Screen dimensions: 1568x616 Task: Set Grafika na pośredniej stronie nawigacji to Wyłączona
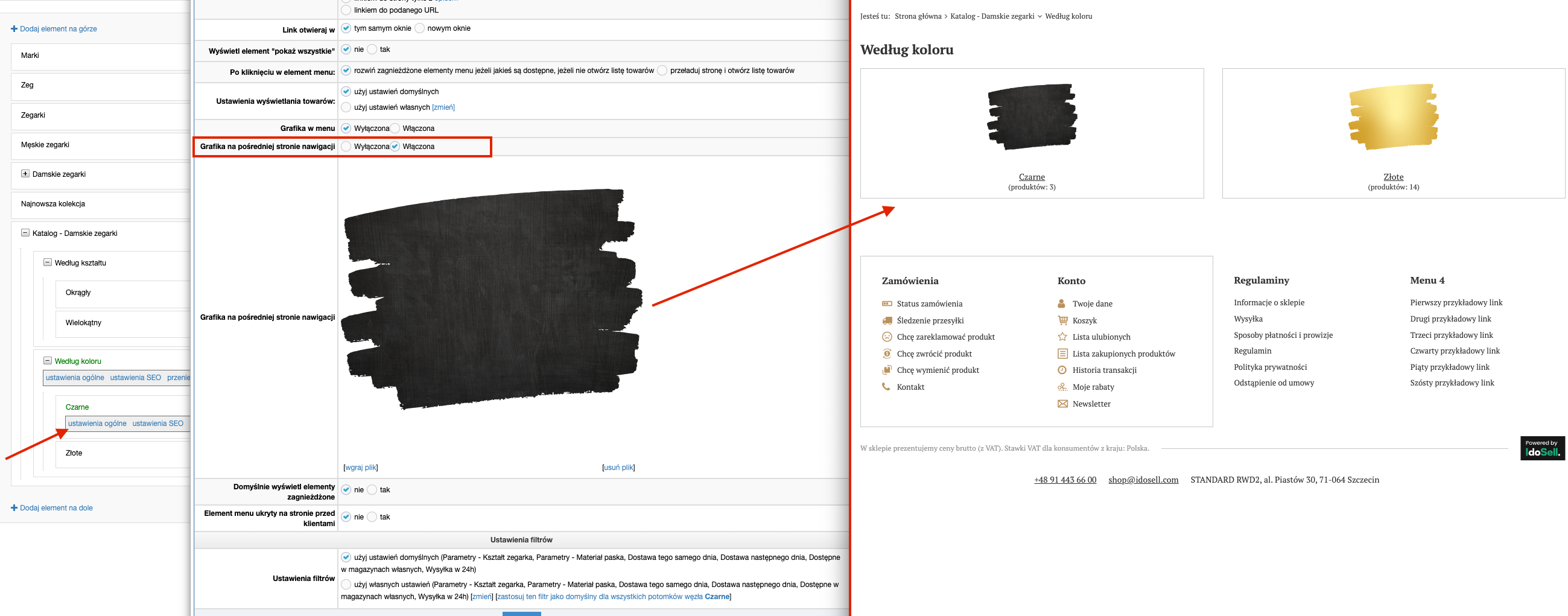pos(346,146)
